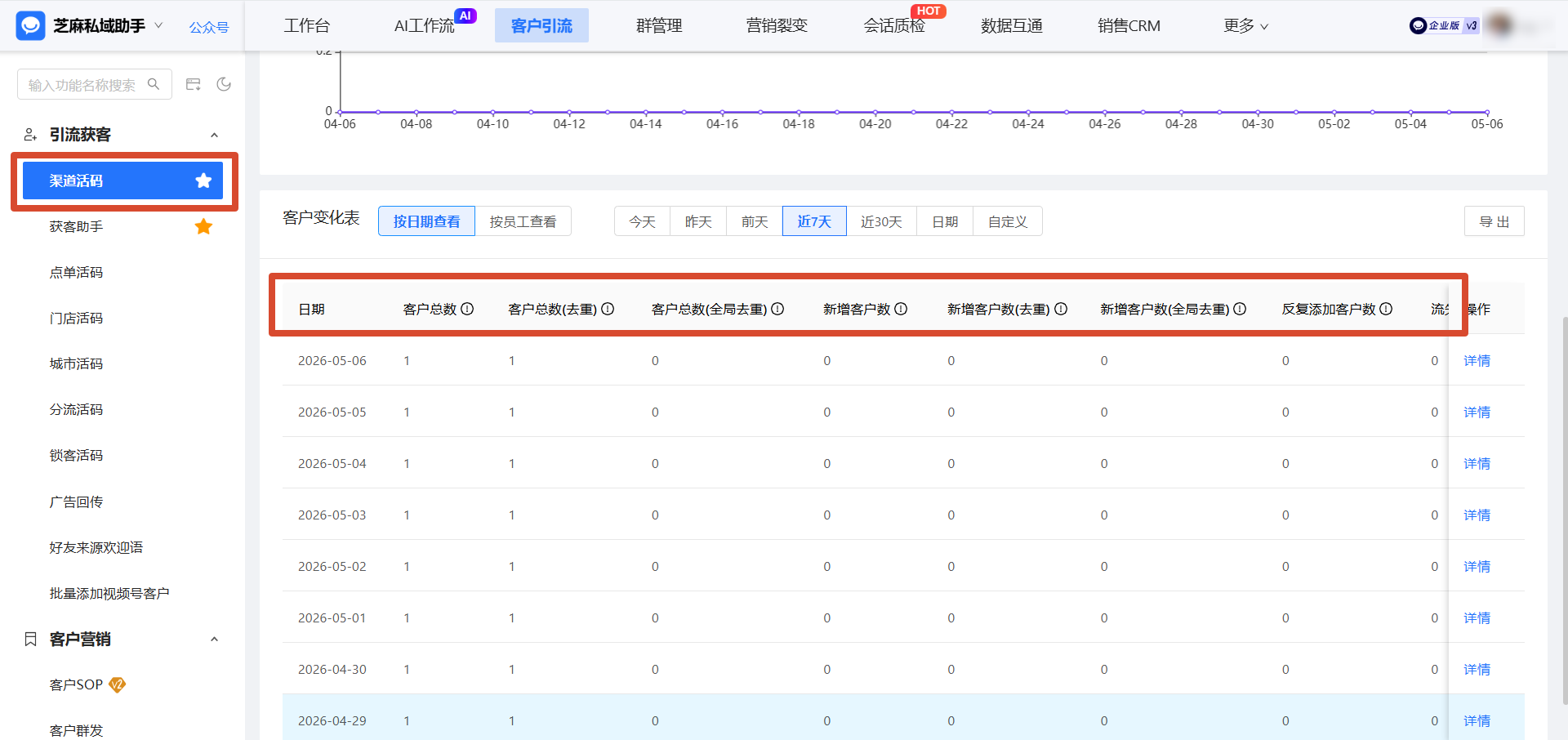Open 城市活码 in the sidebar
The width and height of the screenshot is (1568, 740).
point(76,363)
